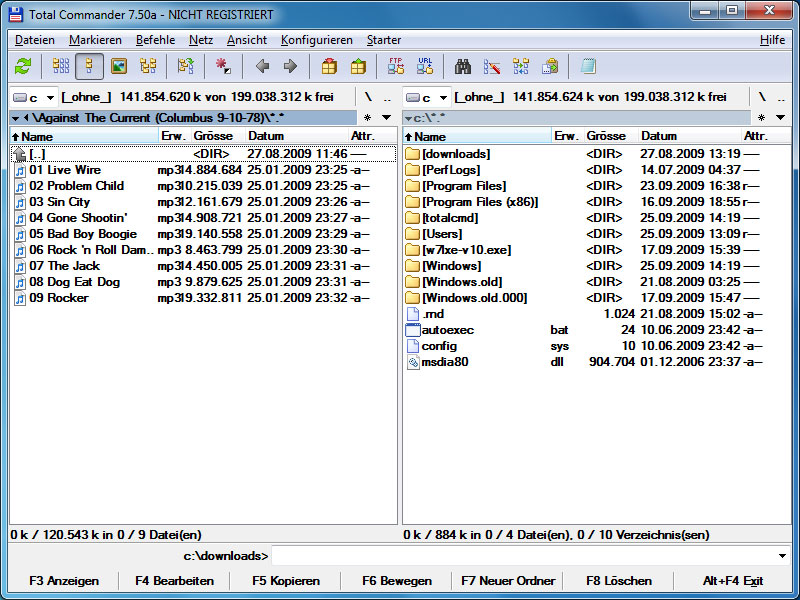
Task: Select the config sys file name
Action: pyautogui.click(x=439, y=346)
